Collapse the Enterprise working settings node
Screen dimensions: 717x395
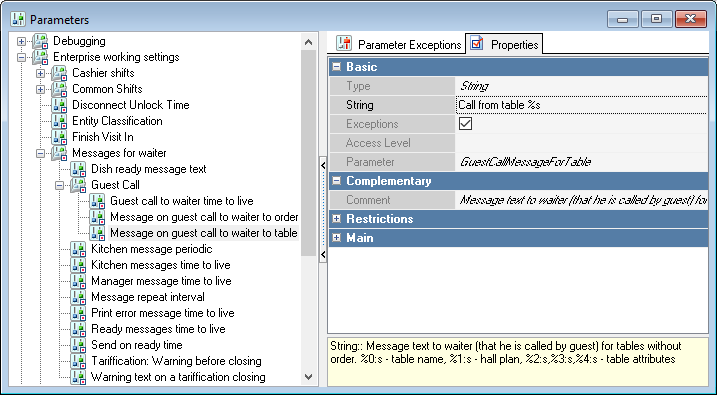(x=21, y=57)
